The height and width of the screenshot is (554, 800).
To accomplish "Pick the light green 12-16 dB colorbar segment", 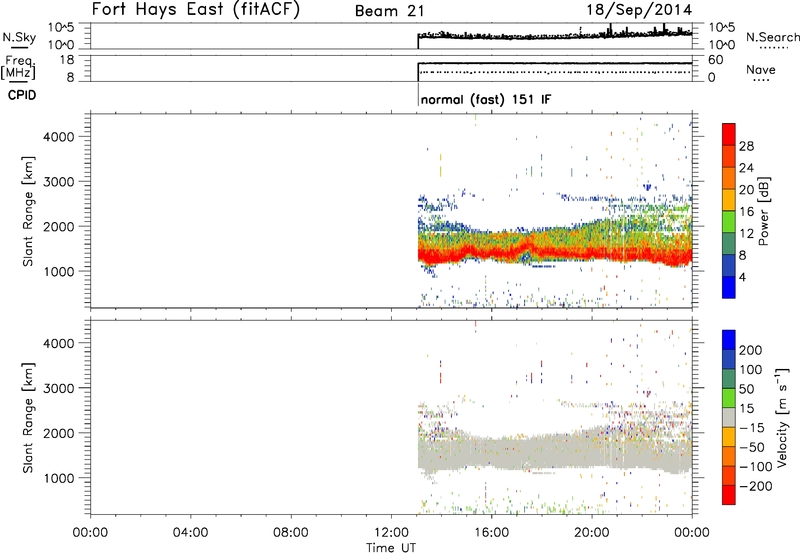I will (x=729, y=222).
